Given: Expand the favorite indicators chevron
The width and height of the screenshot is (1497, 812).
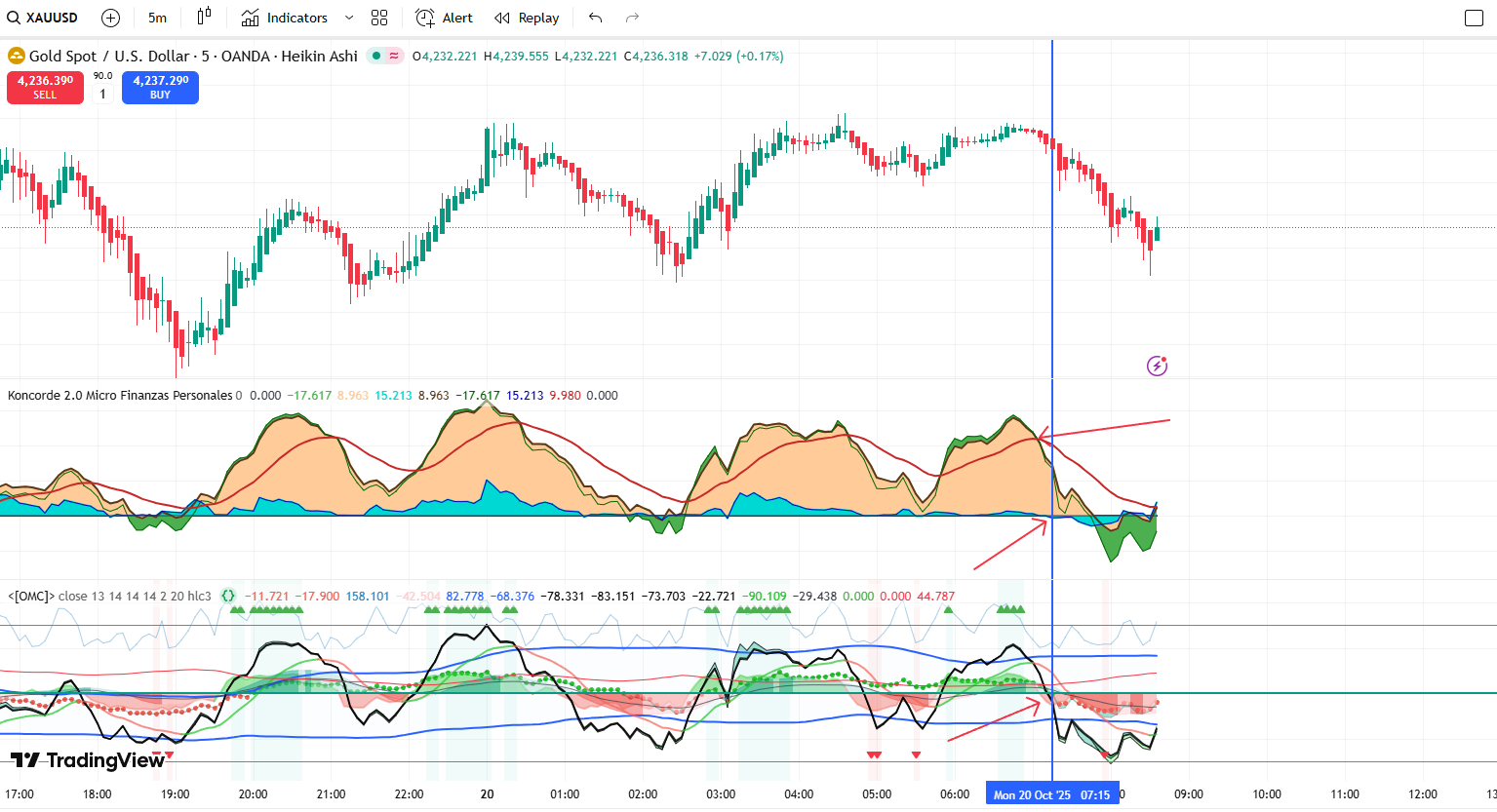Looking at the screenshot, I should click(349, 18).
